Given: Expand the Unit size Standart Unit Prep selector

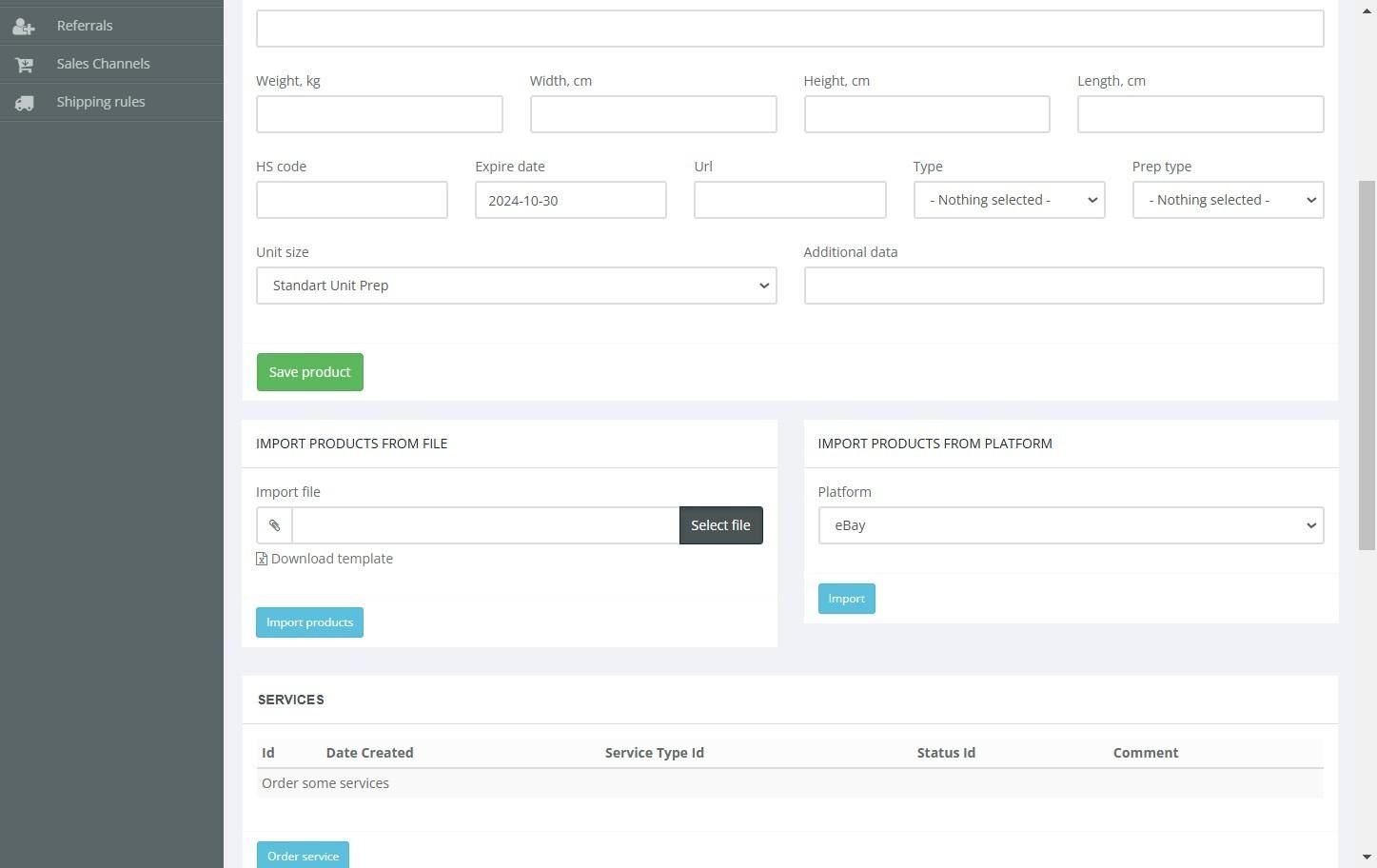Looking at the screenshot, I should point(516,286).
